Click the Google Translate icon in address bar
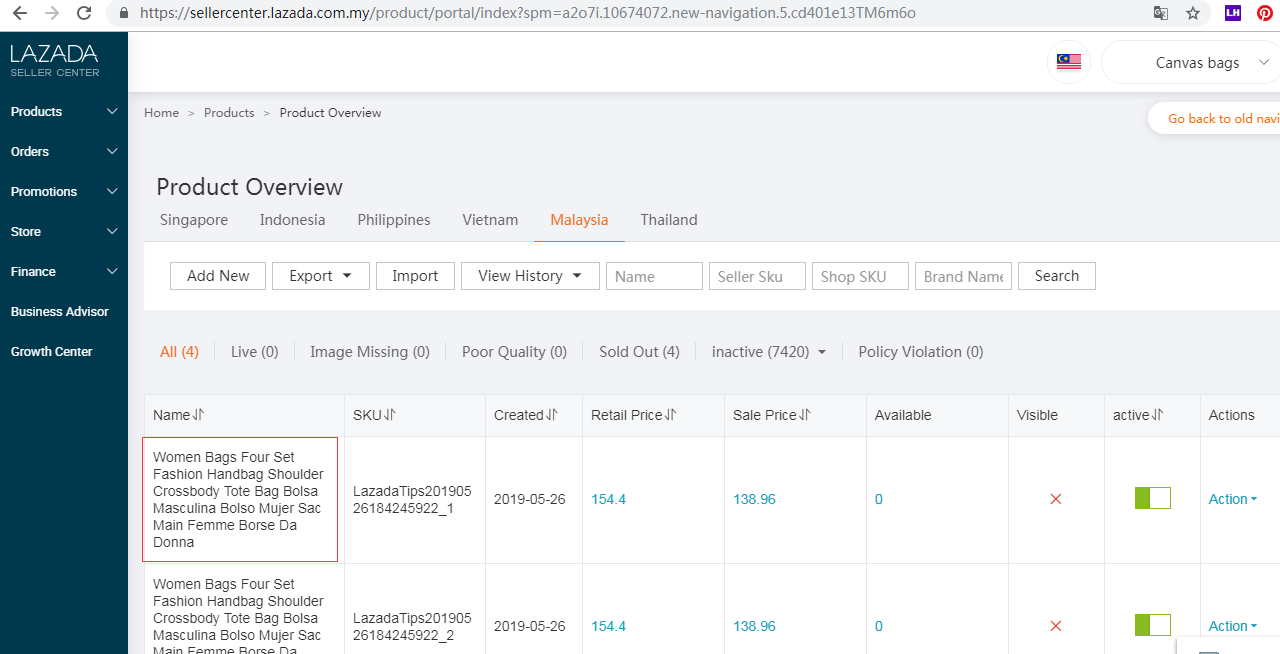This screenshot has width=1280, height=654. [1160, 13]
